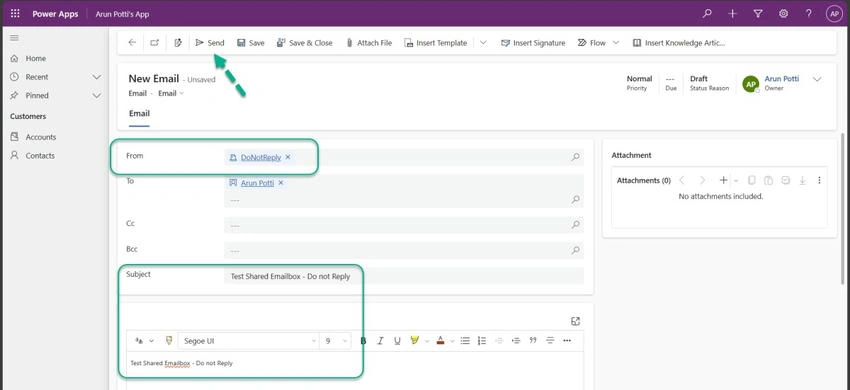
Task: Insert a bulleted list
Action: 465,341
